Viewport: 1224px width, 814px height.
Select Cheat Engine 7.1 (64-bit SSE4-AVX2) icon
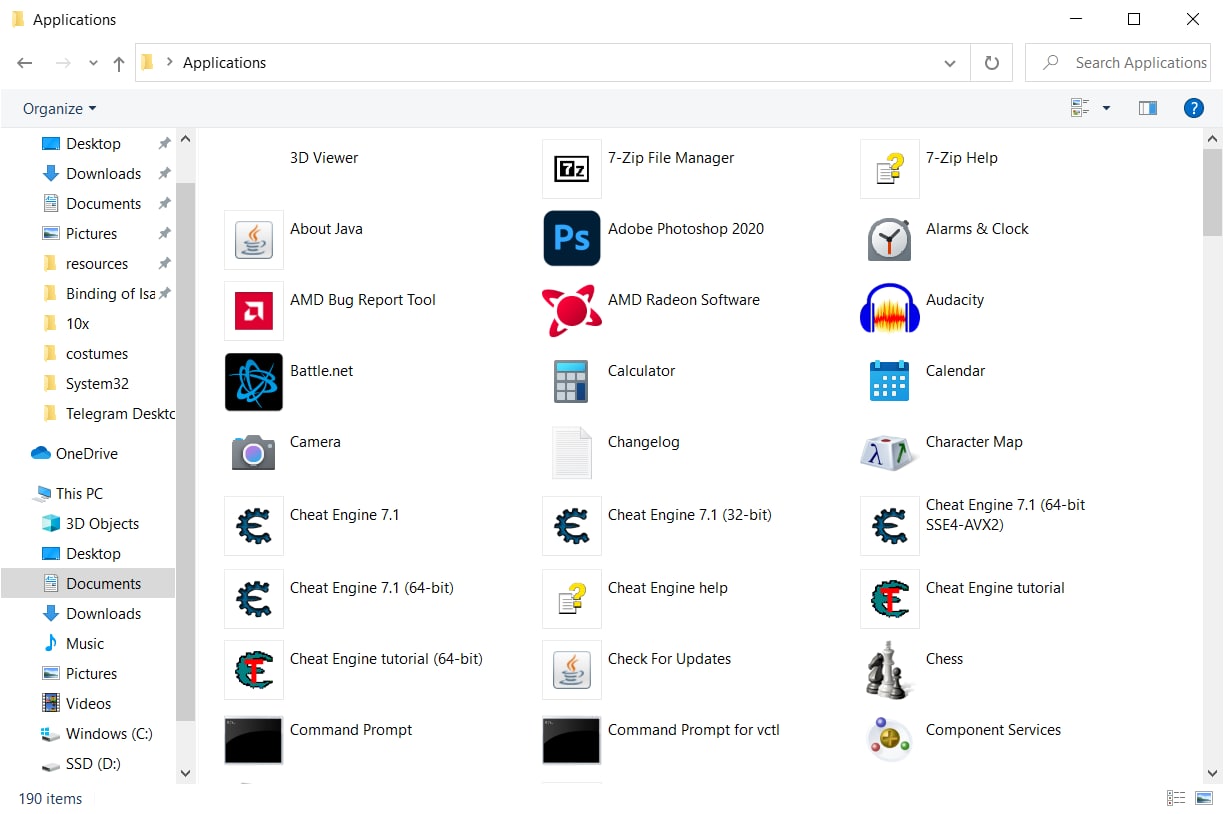click(x=890, y=526)
